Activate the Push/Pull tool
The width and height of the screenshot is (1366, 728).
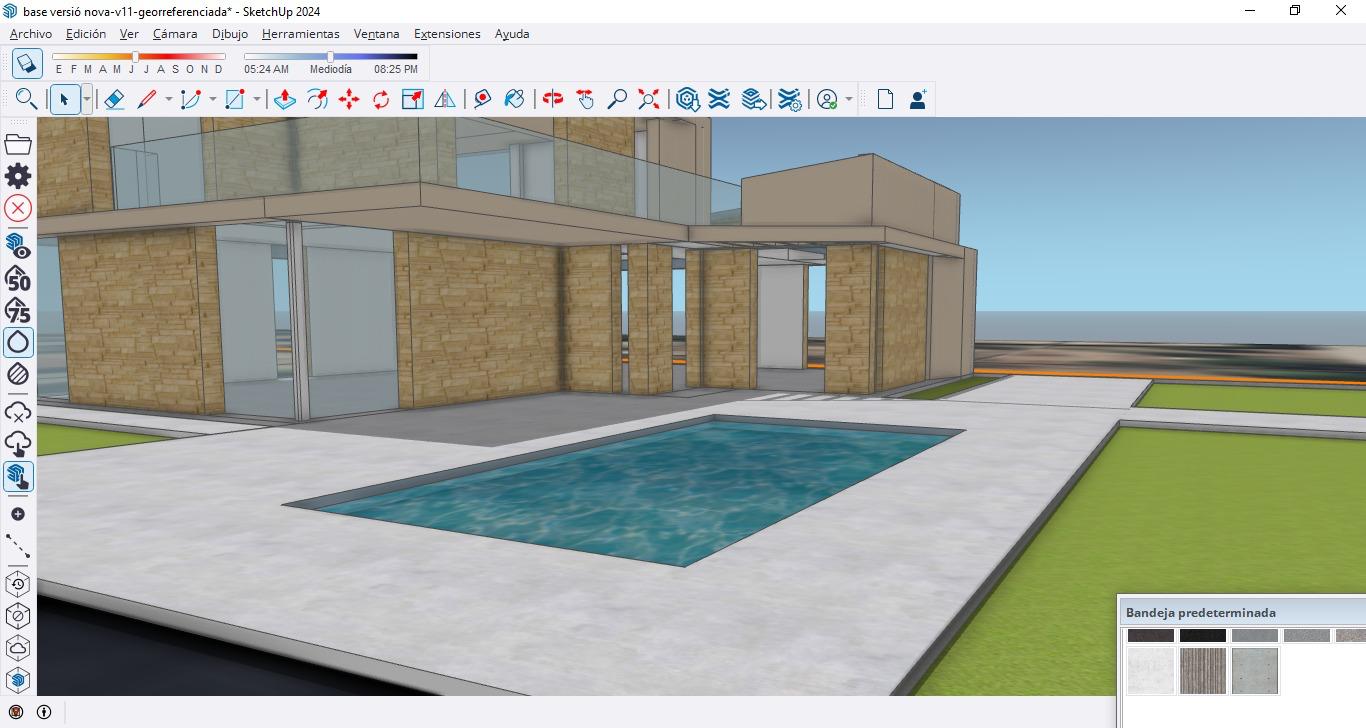tap(284, 99)
